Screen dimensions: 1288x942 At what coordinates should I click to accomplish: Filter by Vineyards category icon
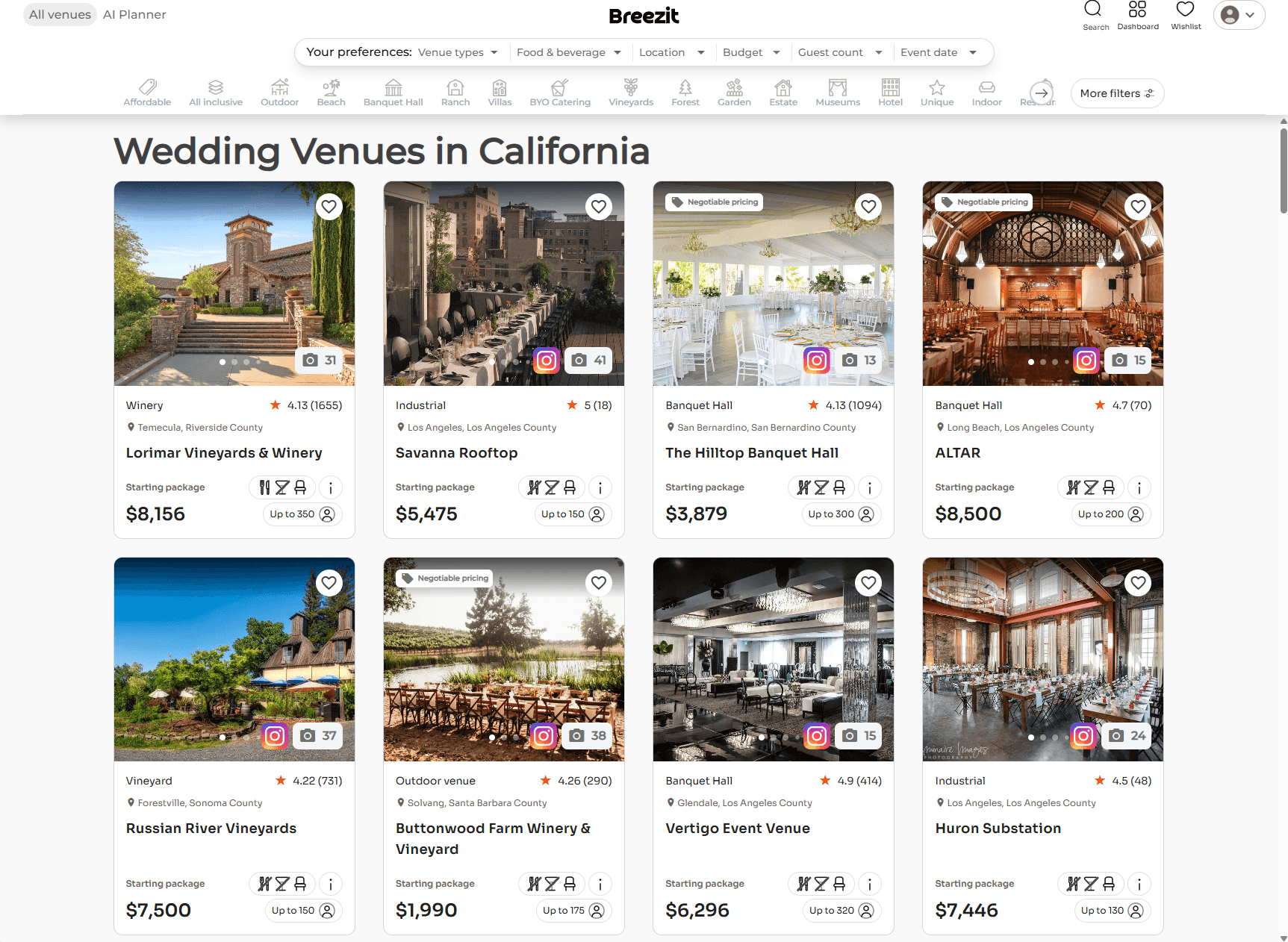click(630, 93)
